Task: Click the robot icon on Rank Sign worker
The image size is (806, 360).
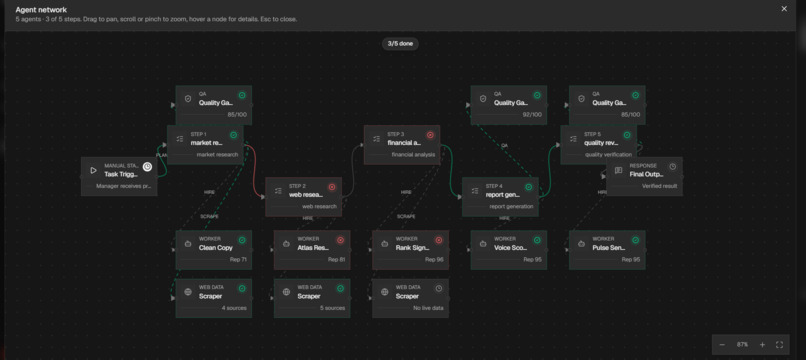Action: [384, 244]
